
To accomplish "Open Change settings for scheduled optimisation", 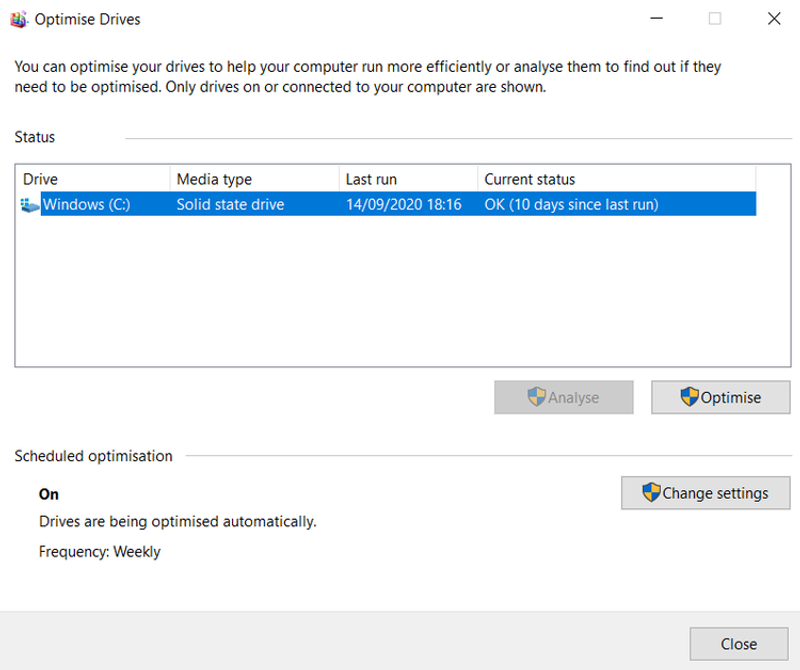I will [706, 493].
